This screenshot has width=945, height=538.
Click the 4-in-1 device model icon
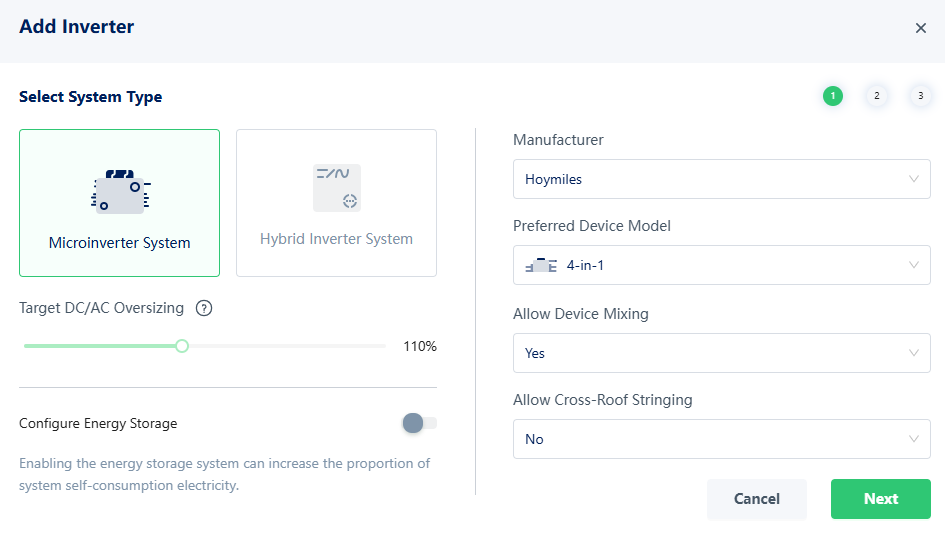click(x=541, y=265)
